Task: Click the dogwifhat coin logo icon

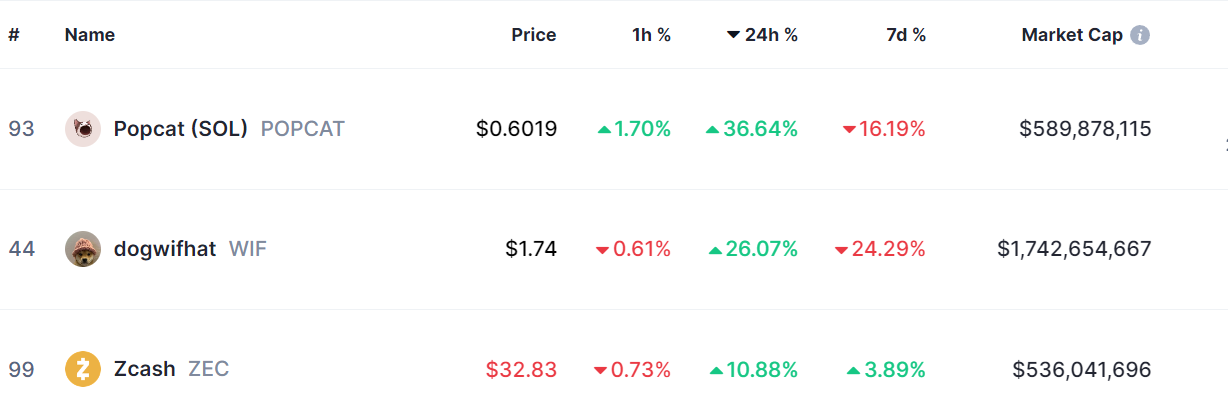Action: 83,249
